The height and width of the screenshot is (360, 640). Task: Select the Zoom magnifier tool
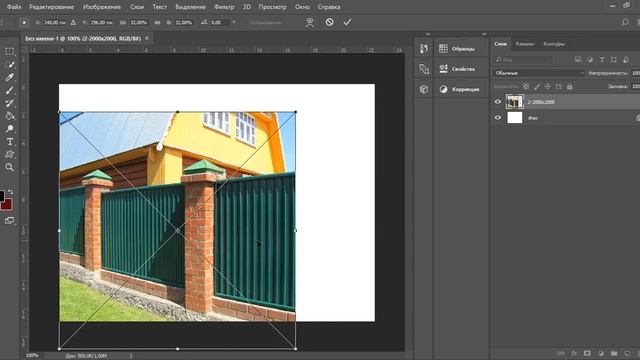(10, 167)
